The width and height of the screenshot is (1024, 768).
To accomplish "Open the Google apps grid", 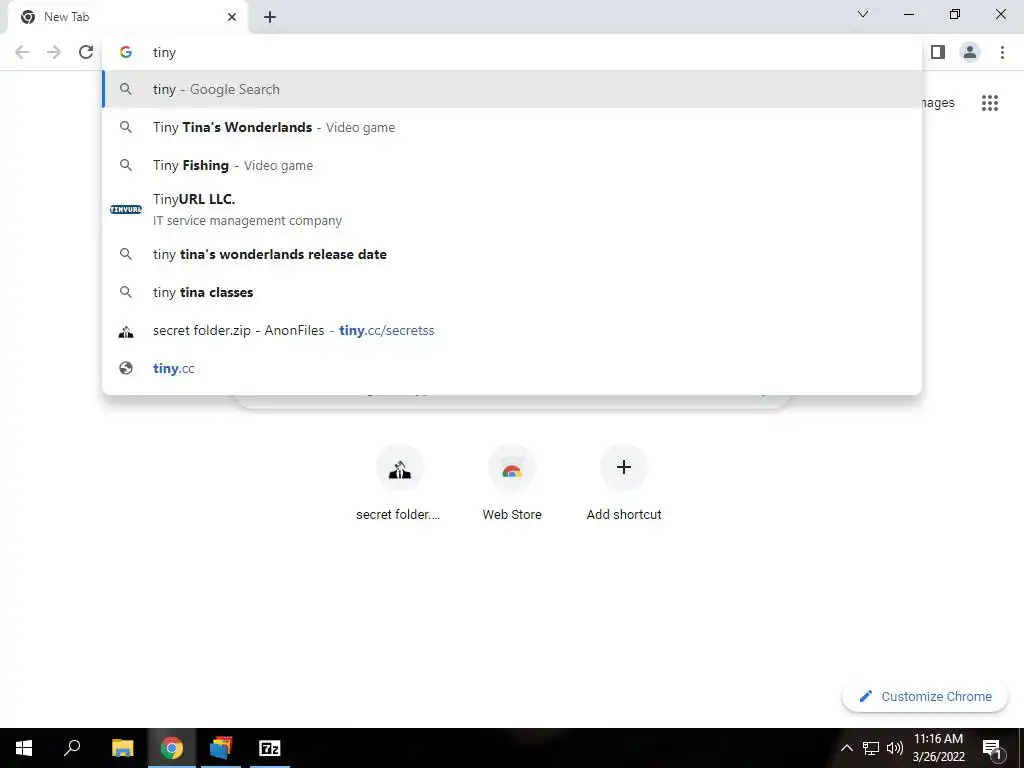I will pyautogui.click(x=990, y=103).
